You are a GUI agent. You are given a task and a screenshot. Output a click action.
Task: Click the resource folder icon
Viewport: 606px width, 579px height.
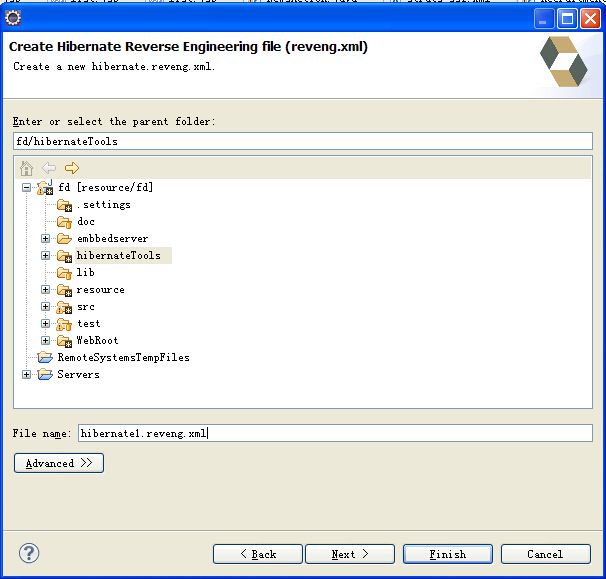tap(64, 290)
